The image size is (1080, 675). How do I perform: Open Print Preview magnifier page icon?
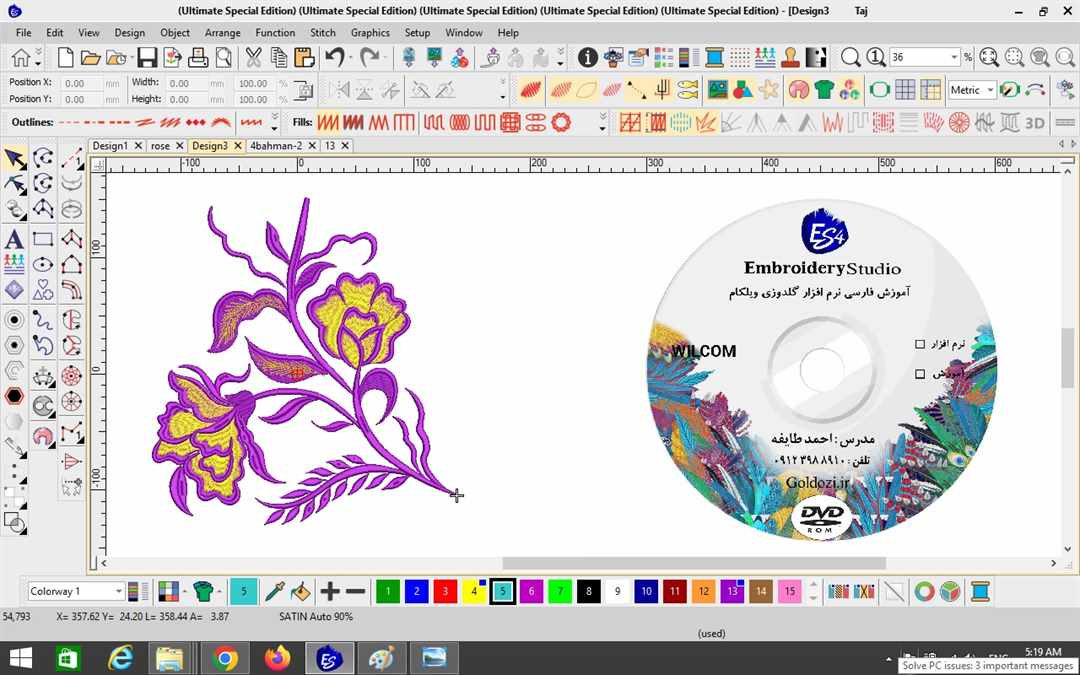point(223,57)
